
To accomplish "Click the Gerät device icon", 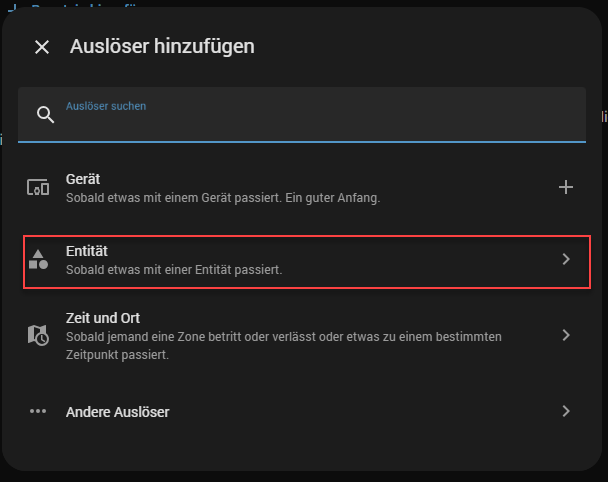I will [x=38, y=187].
